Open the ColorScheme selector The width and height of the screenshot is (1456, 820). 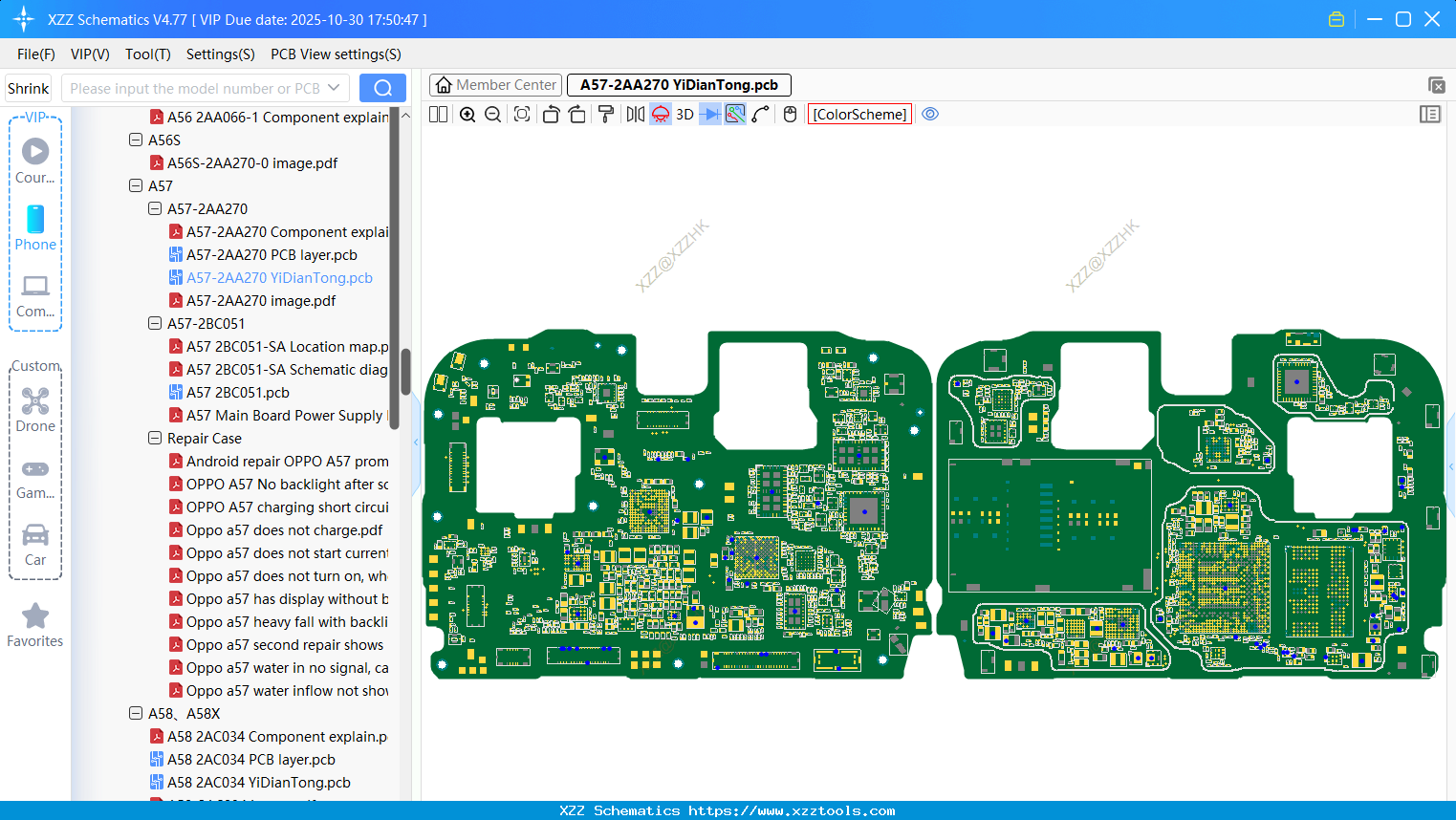(x=858, y=114)
